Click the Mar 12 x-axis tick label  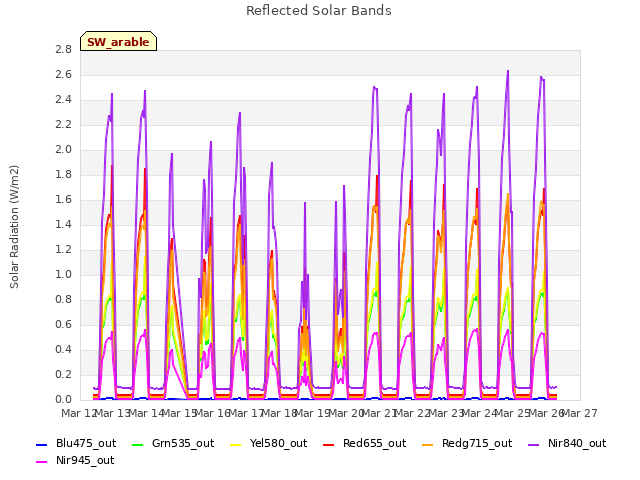(x=79, y=413)
